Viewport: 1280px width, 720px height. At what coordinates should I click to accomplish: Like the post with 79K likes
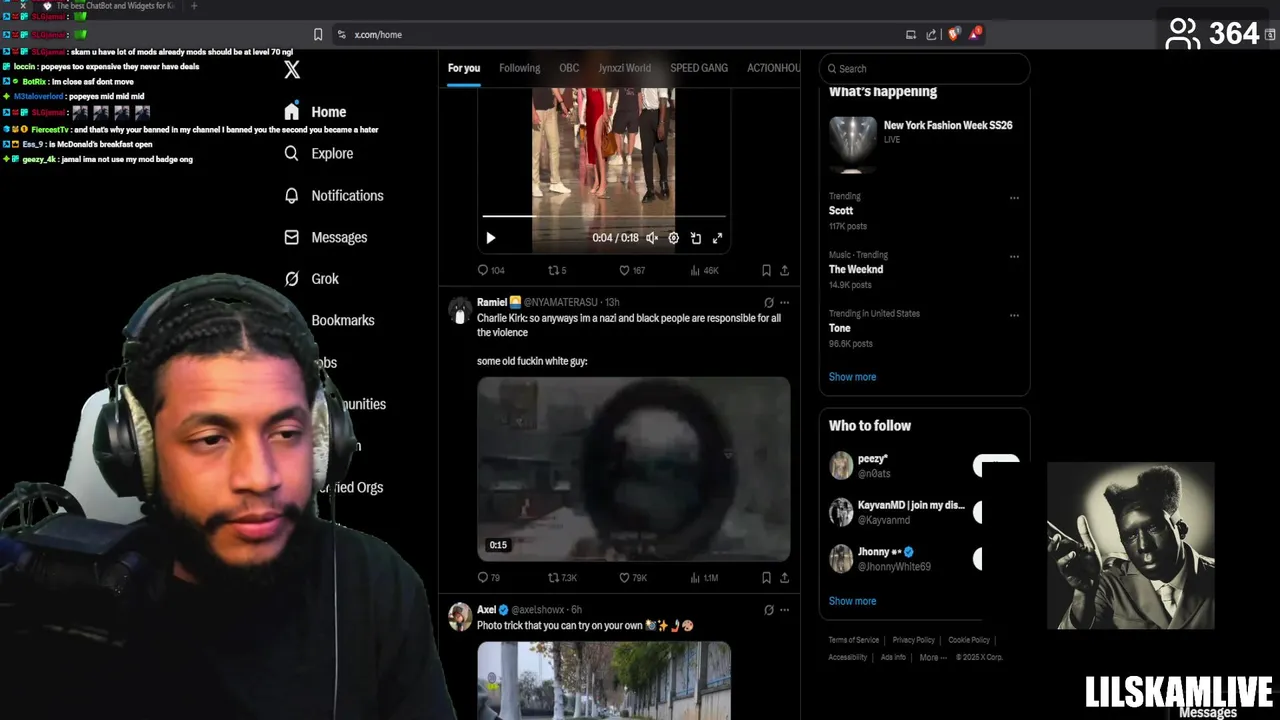click(x=632, y=577)
